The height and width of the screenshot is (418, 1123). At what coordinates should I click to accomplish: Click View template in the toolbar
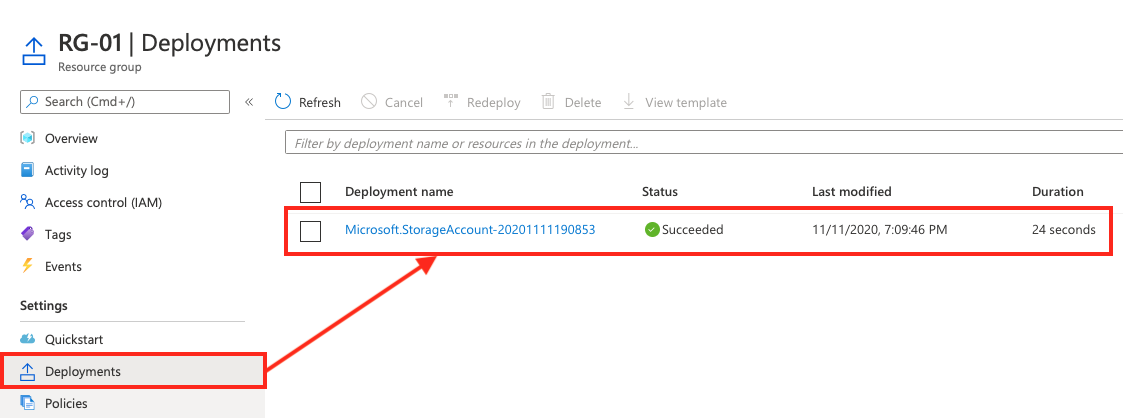tap(674, 102)
